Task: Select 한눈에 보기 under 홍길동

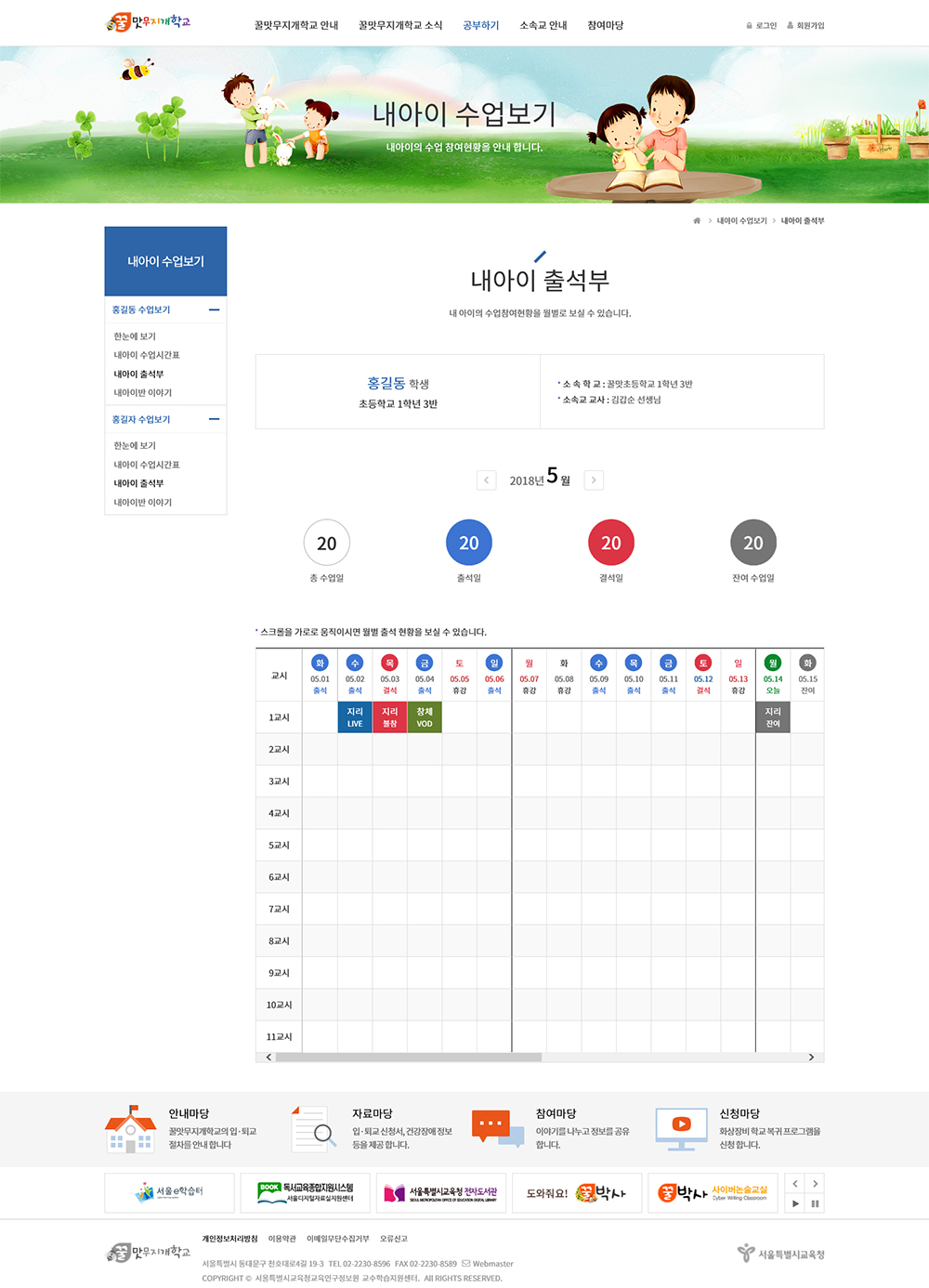Action: tap(135, 336)
